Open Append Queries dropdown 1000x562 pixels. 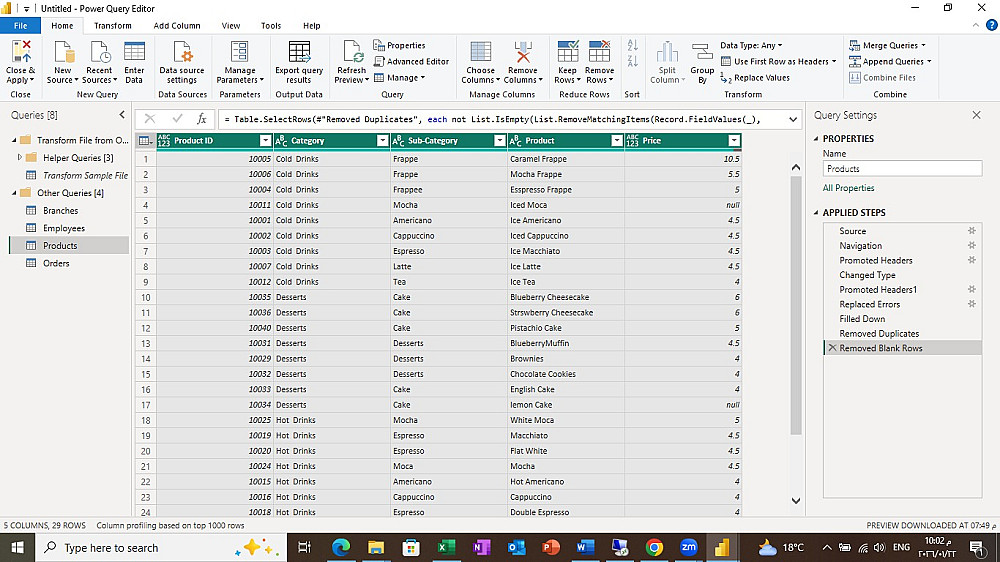click(x=929, y=62)
